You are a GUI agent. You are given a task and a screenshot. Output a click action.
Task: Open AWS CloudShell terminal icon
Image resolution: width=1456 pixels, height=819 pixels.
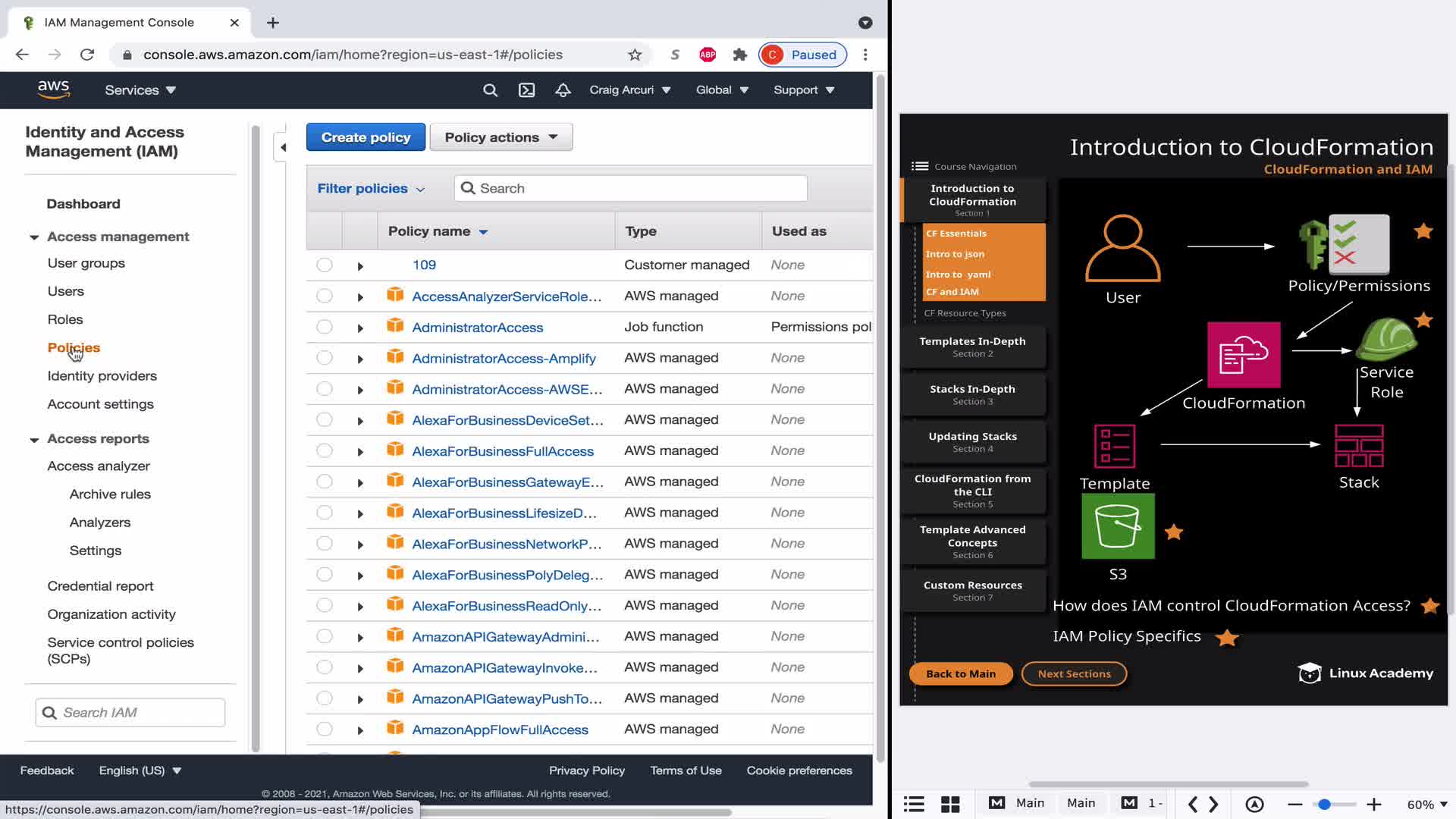pos(526,90)
